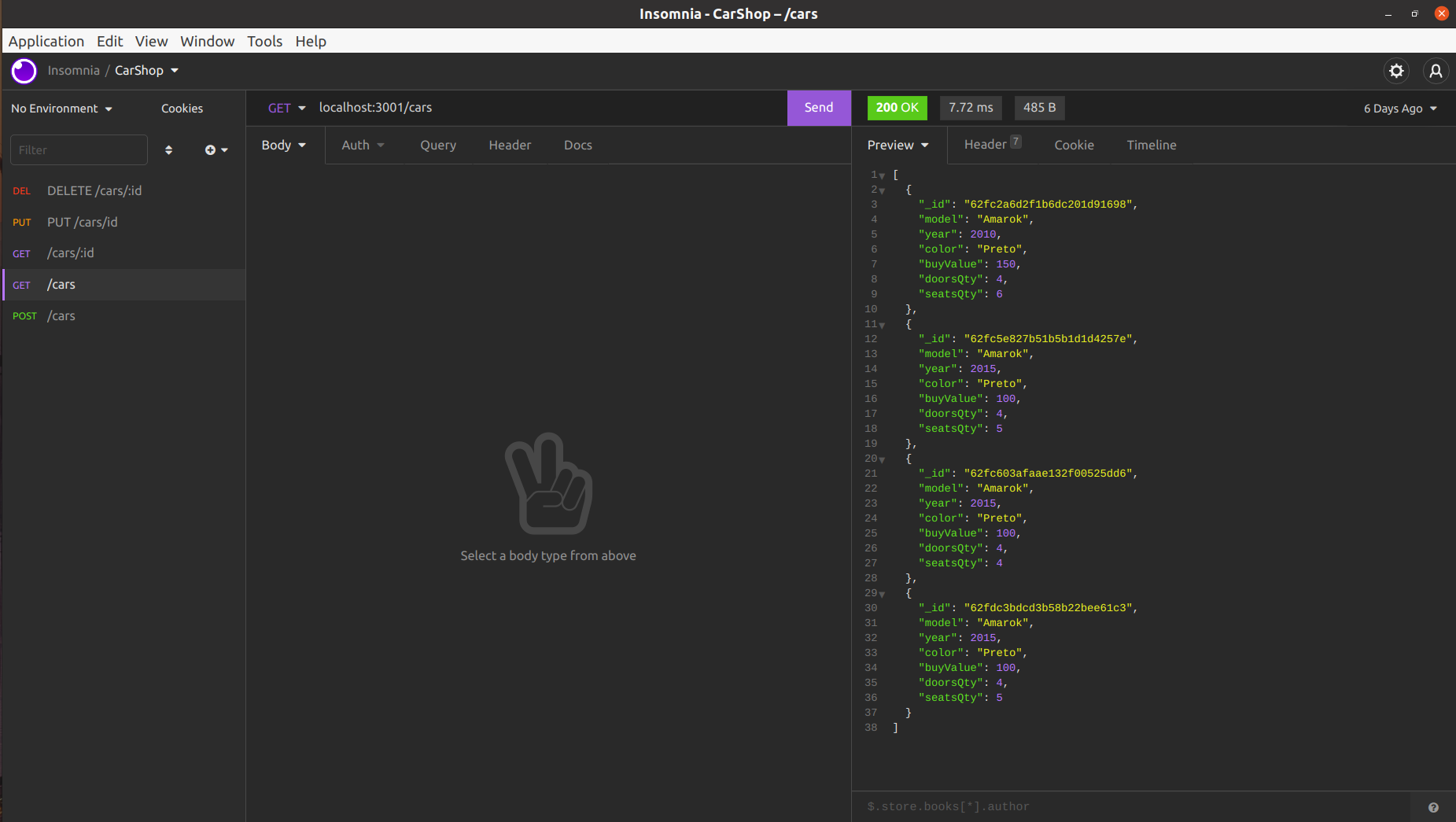The width and height of the screenshot is (1456, 822).
Task: Open the Cookies manager
Action: [182, 109]
